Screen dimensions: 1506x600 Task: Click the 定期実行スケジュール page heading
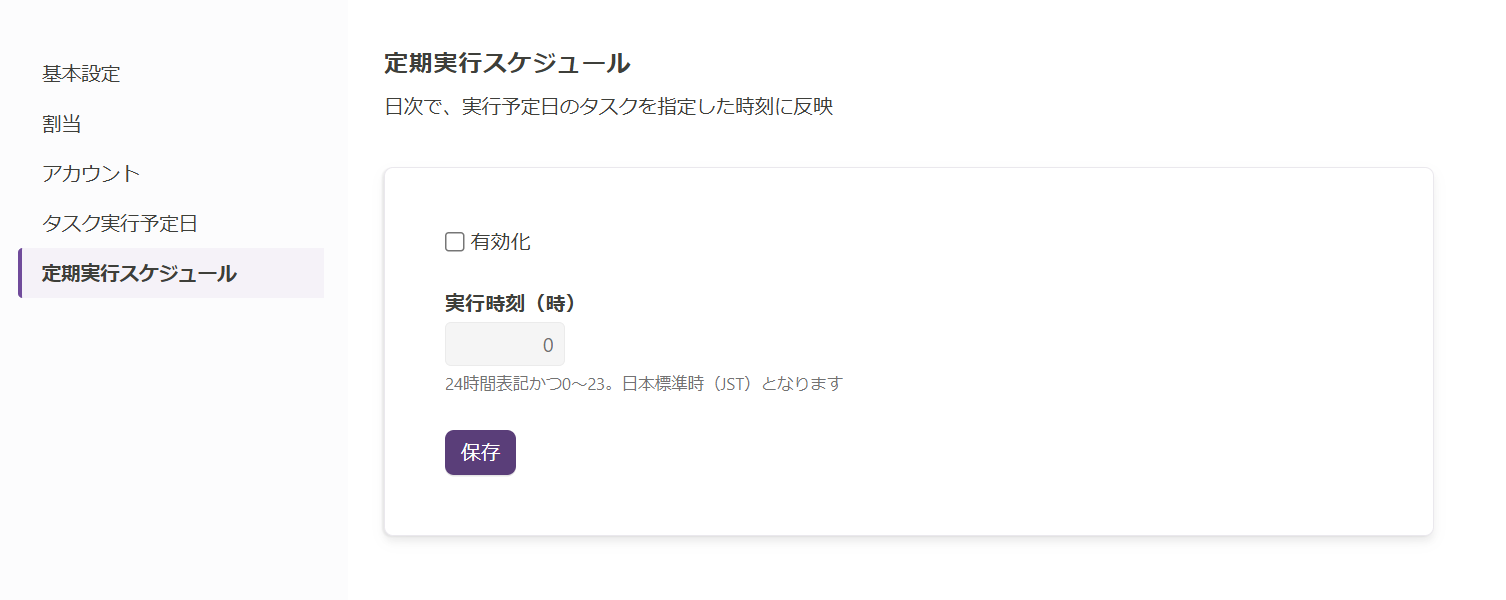507,64
